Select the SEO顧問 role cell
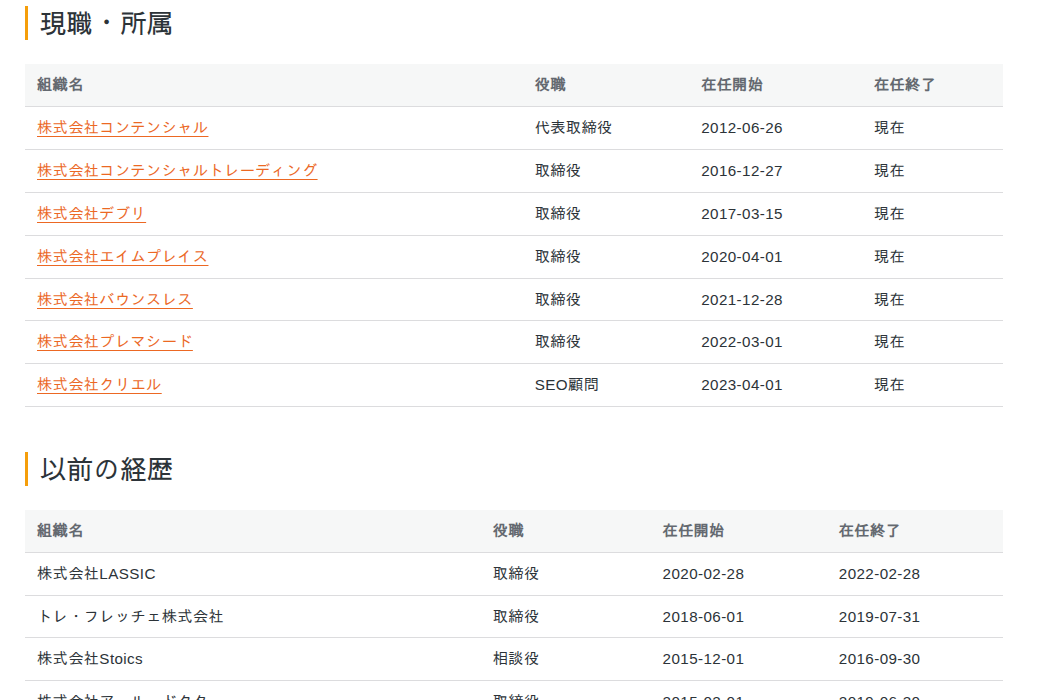The image size is (1041, 700). (x=566, y=385)
